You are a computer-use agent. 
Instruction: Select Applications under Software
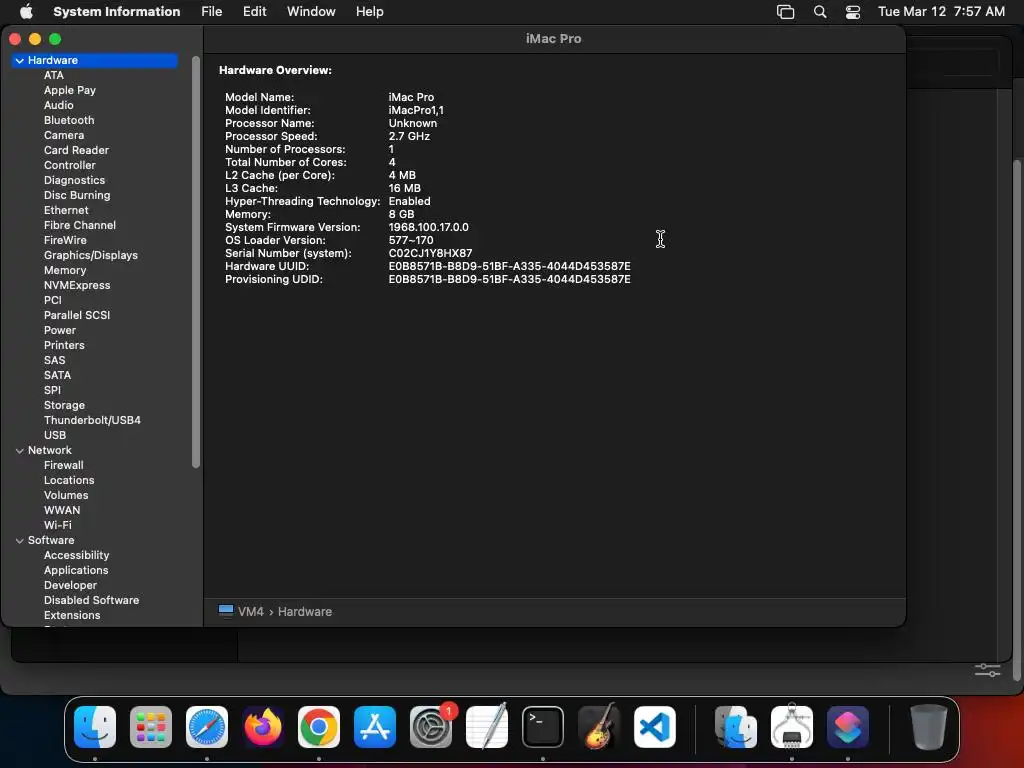click(x=76, y=571)
